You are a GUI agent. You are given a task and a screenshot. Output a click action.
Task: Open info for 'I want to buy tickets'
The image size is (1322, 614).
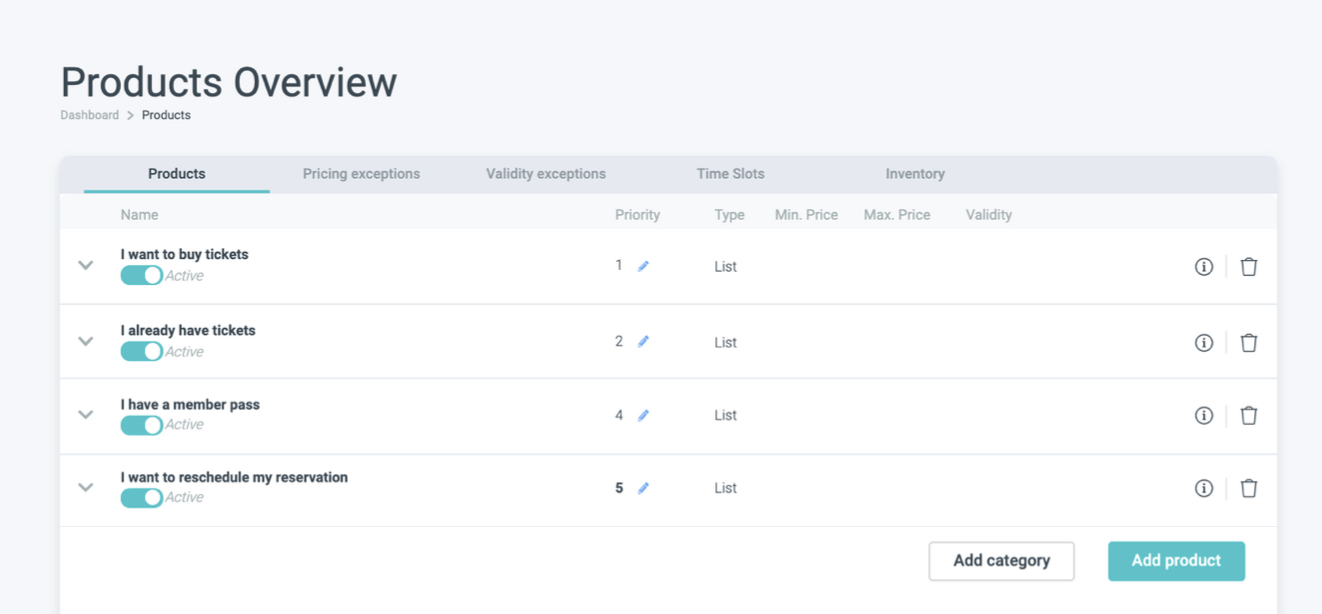(x=1204, y=267)
